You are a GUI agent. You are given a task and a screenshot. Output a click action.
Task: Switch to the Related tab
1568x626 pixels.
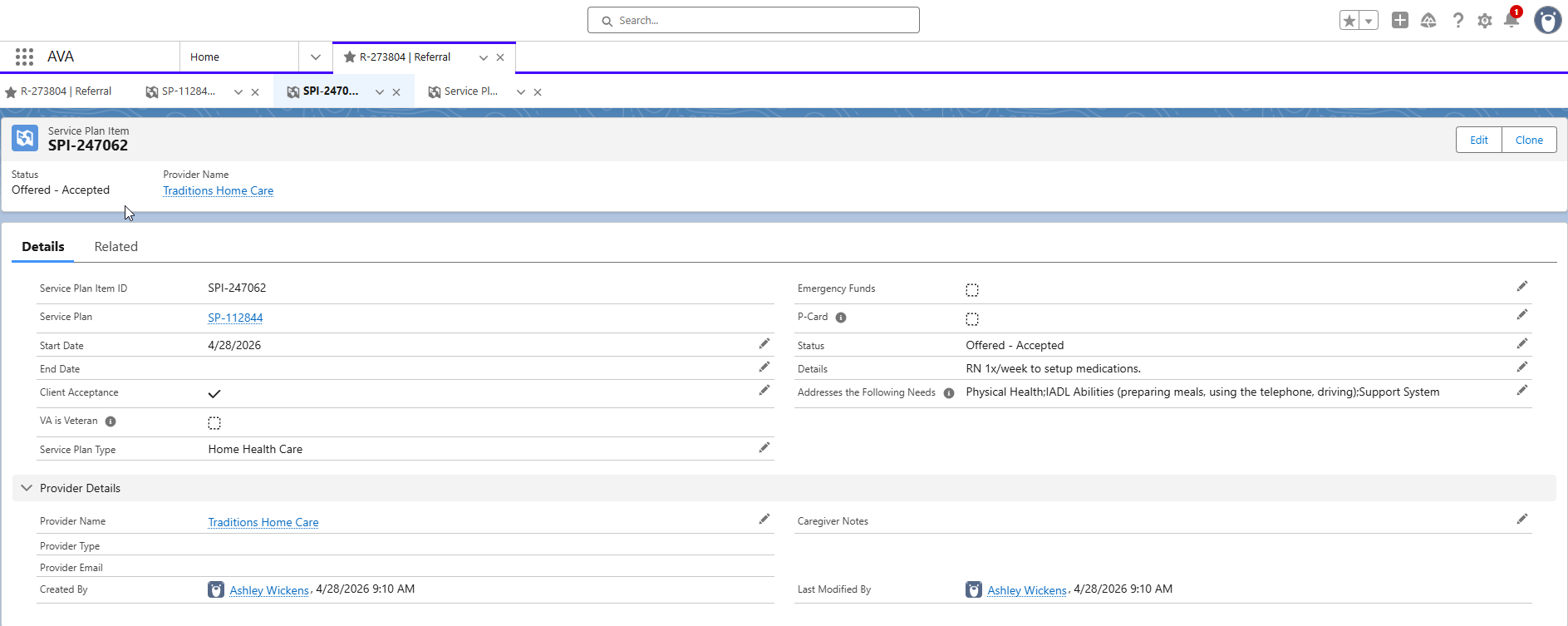click(116, 247)
